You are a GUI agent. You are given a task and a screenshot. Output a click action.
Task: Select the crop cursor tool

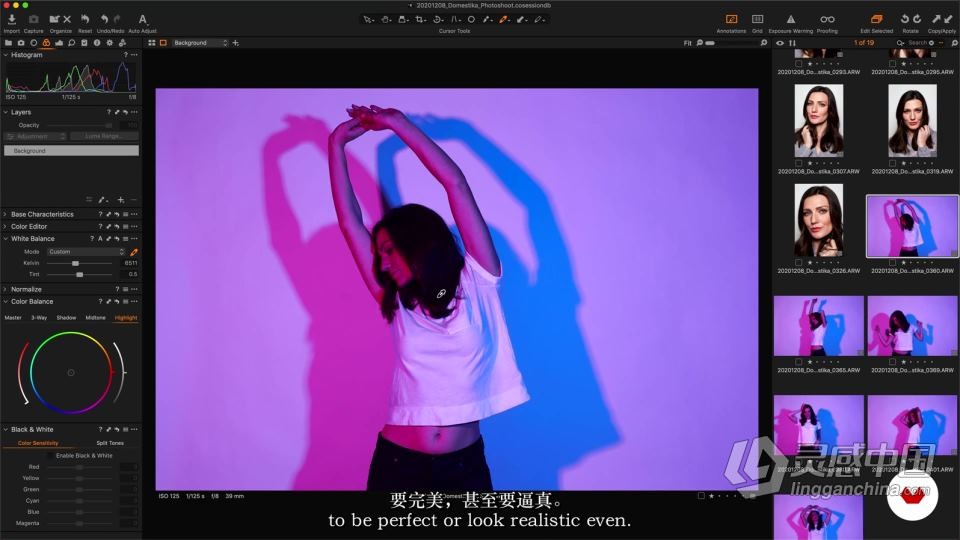click(420, 20)
